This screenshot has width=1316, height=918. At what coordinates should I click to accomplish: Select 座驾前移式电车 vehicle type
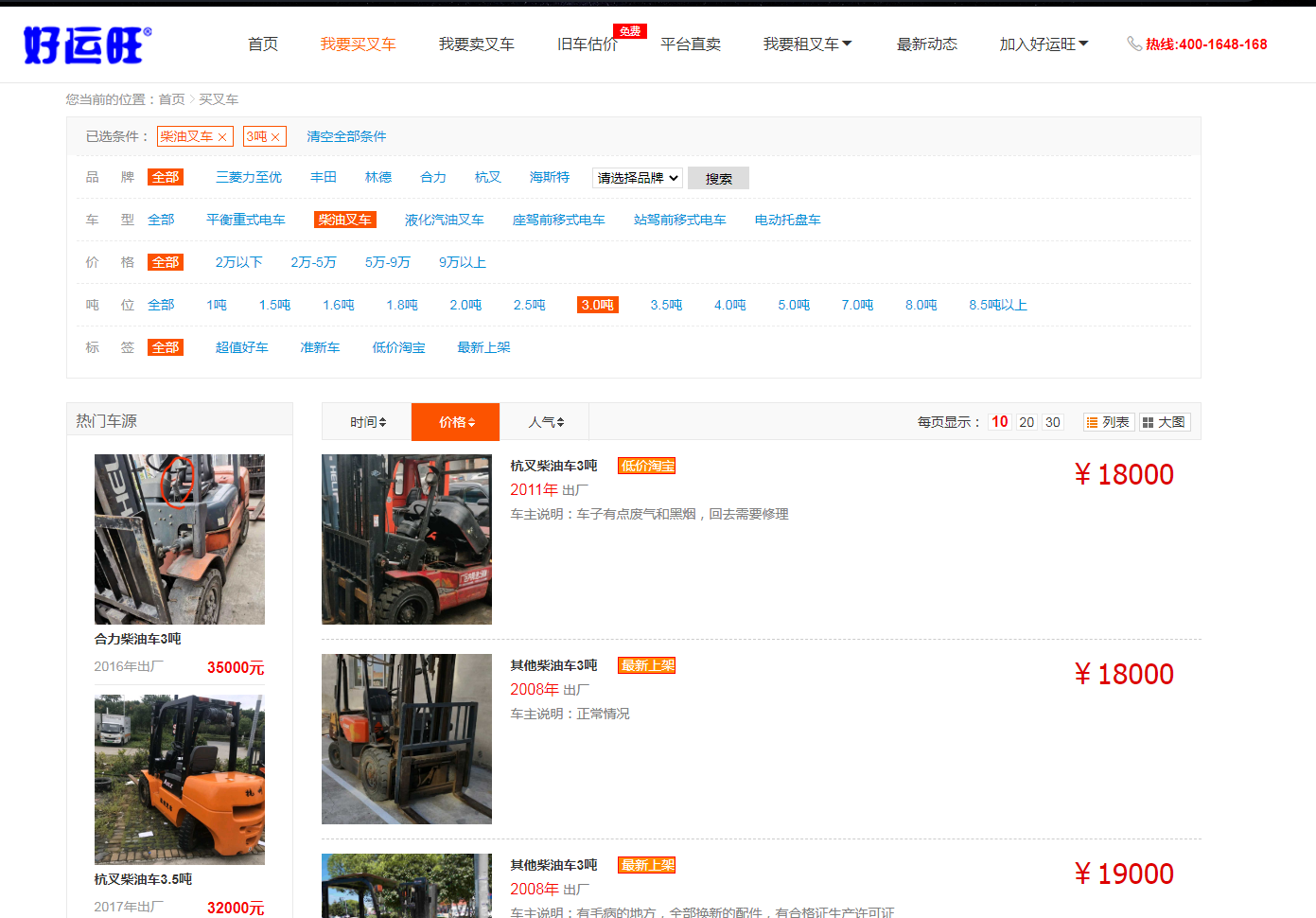[558, 220]
